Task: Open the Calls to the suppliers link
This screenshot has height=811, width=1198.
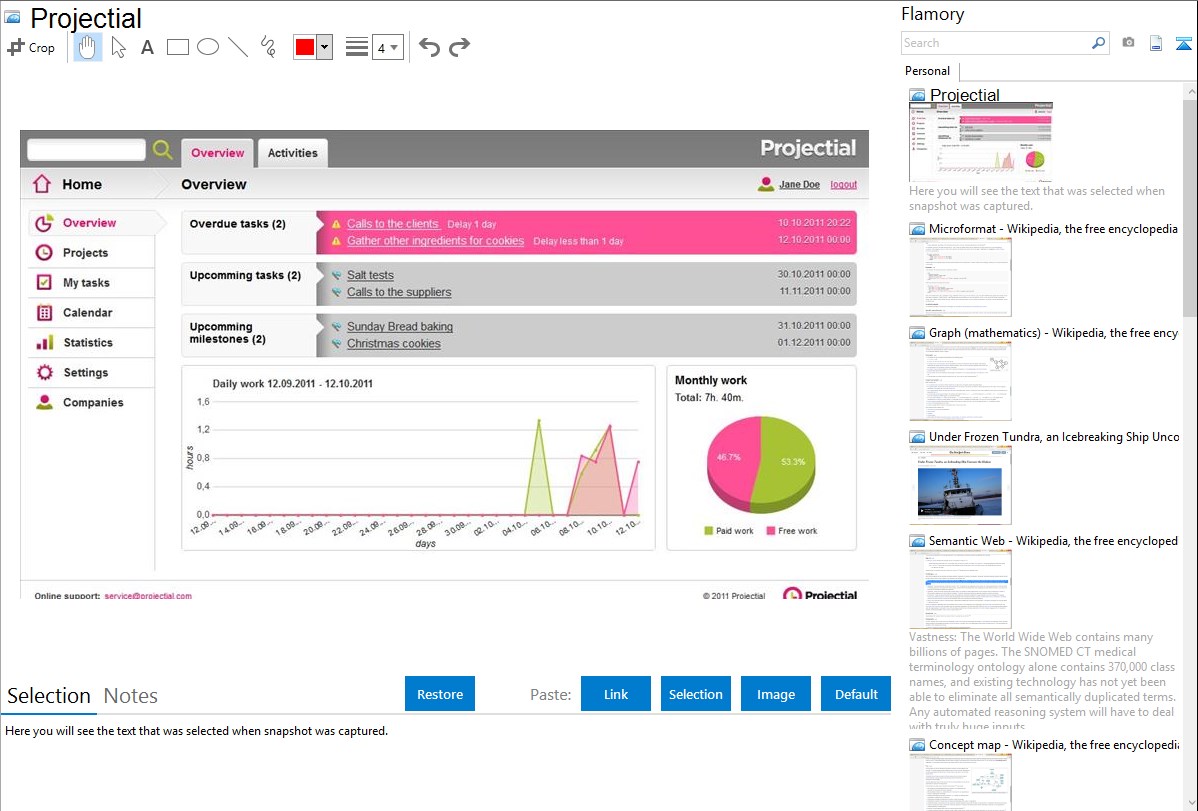Action: coord(399,292)
